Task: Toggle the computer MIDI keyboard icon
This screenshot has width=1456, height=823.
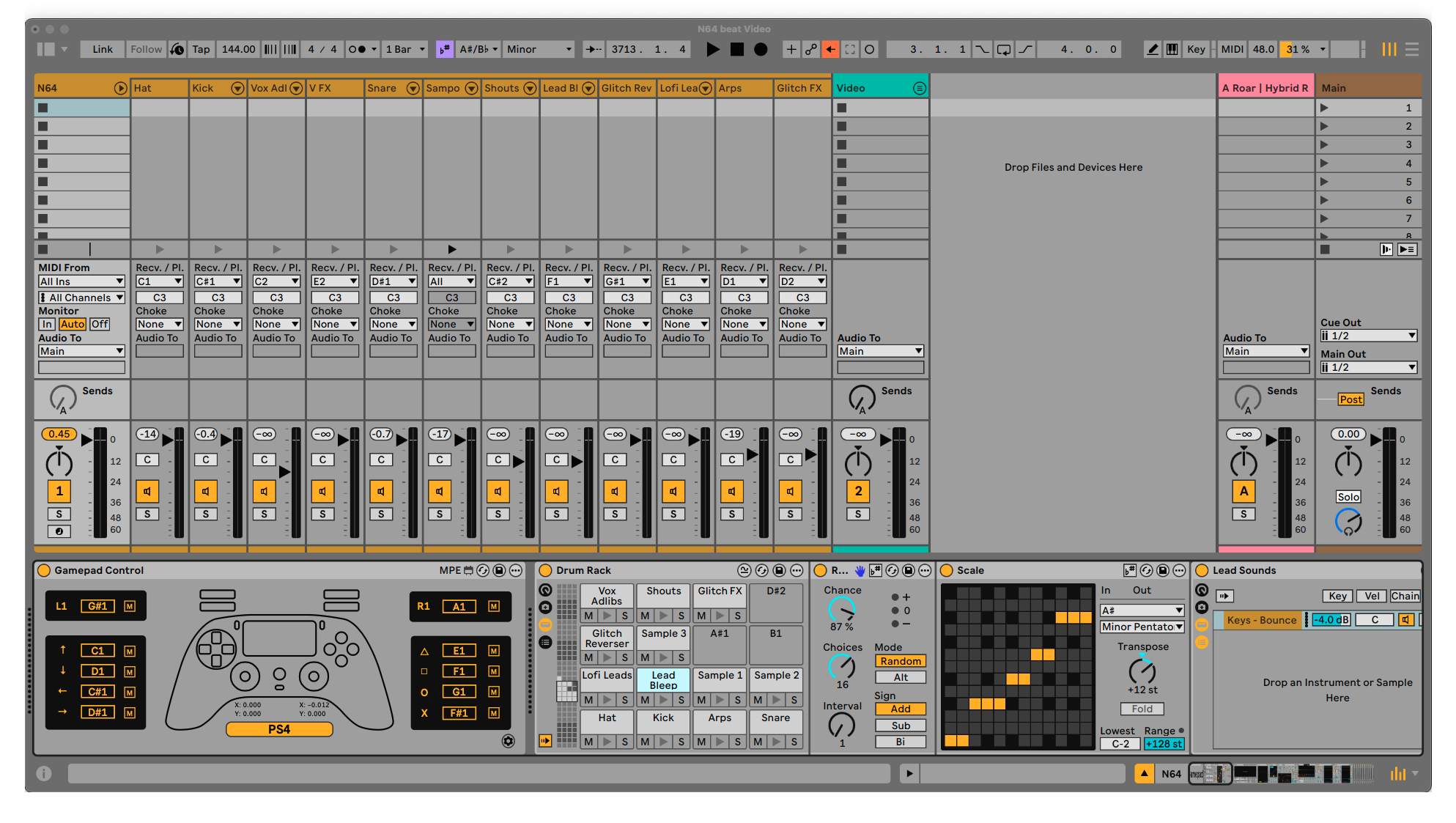Action: [x=1172, y=49]
